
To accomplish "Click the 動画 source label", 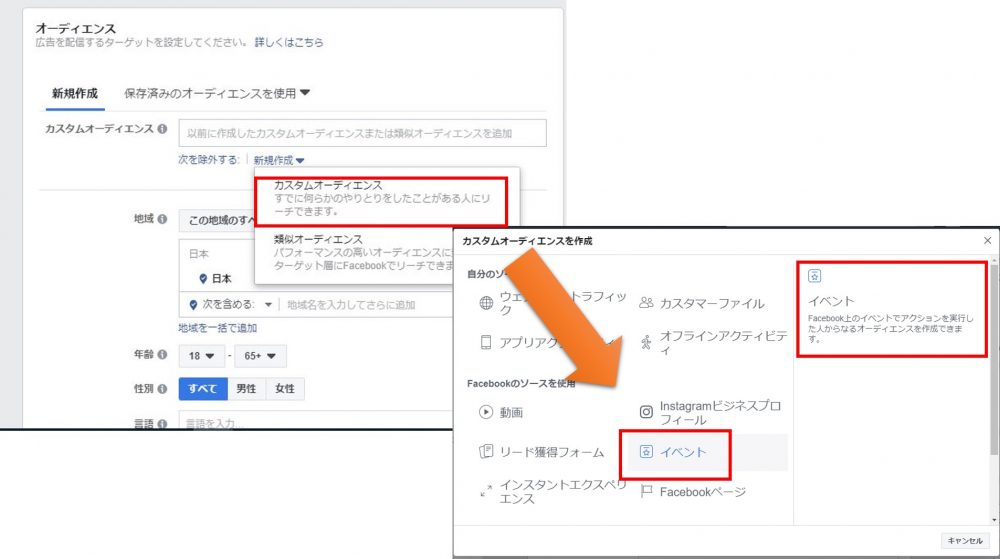I will [511, 412].
